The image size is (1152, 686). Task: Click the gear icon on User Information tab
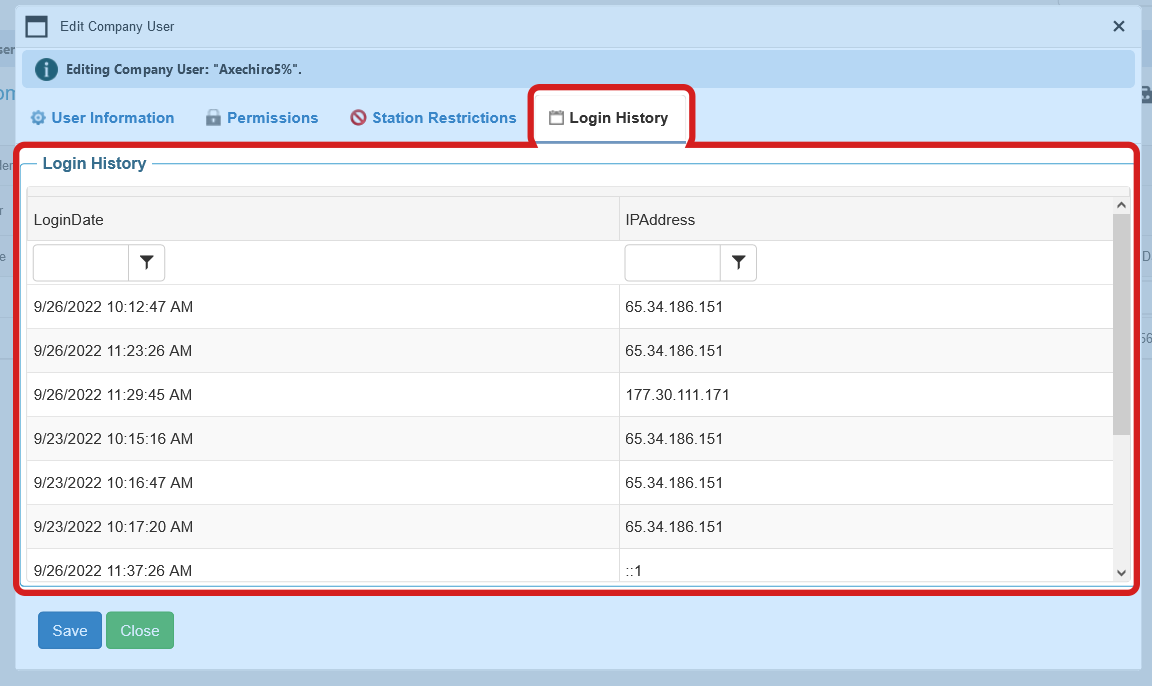[38, 117]
